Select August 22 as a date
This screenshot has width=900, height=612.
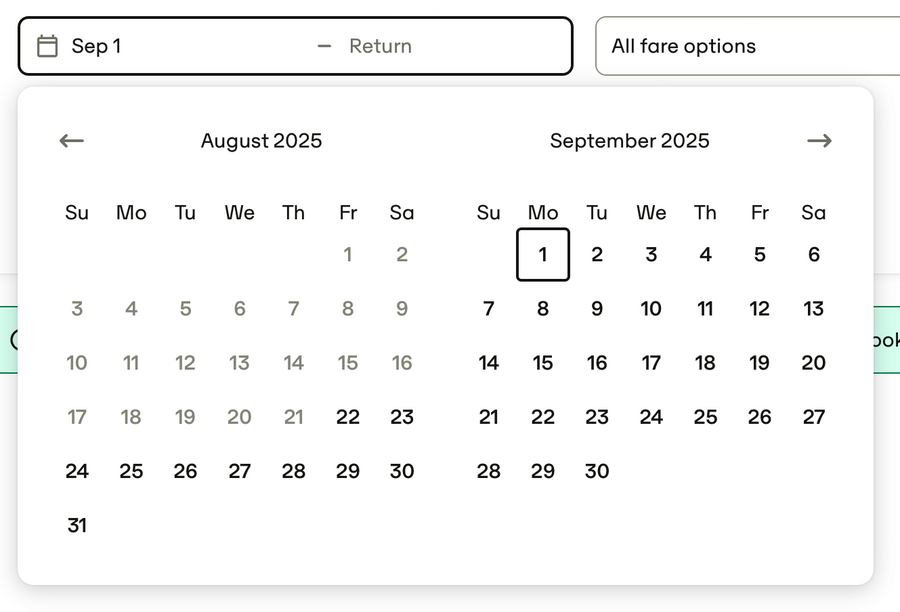pyautogui.click(x=348, y=417)
